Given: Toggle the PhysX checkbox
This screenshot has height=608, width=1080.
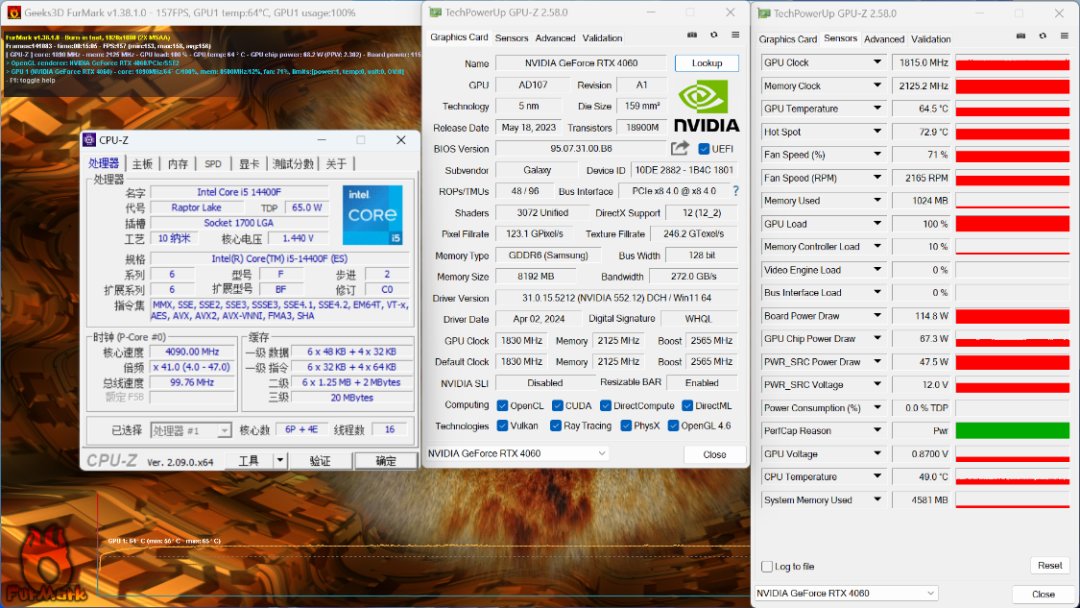Looking at the screenshot, I should [626, 426].
